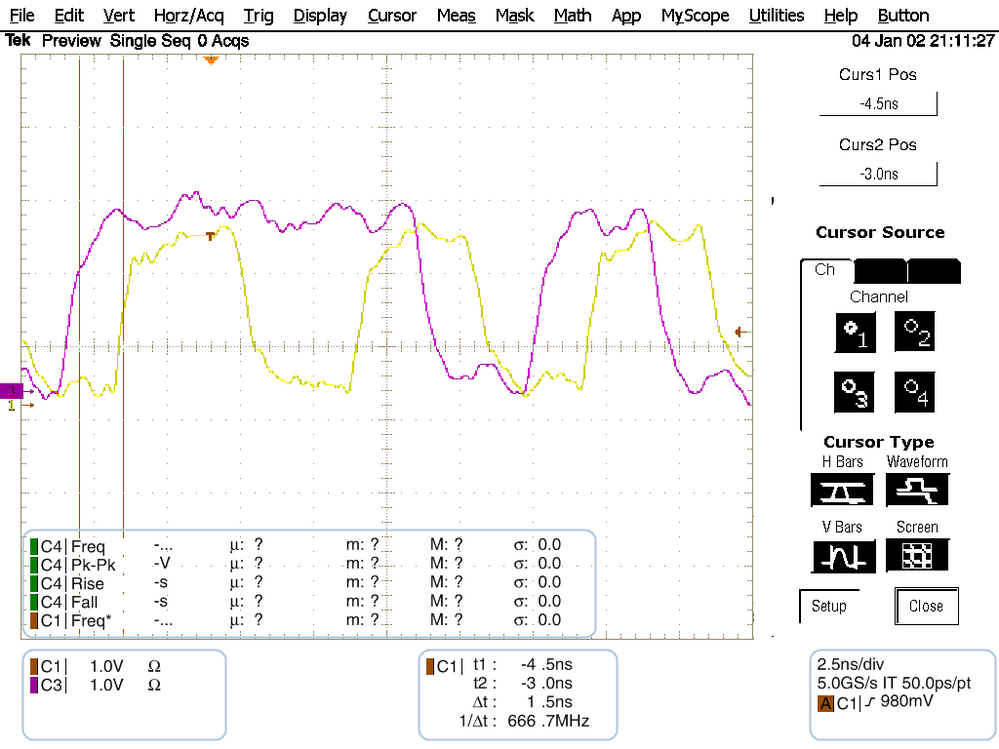Select the C4 Pk-Pk measurement row
The image size is (999, 749).
296,564
